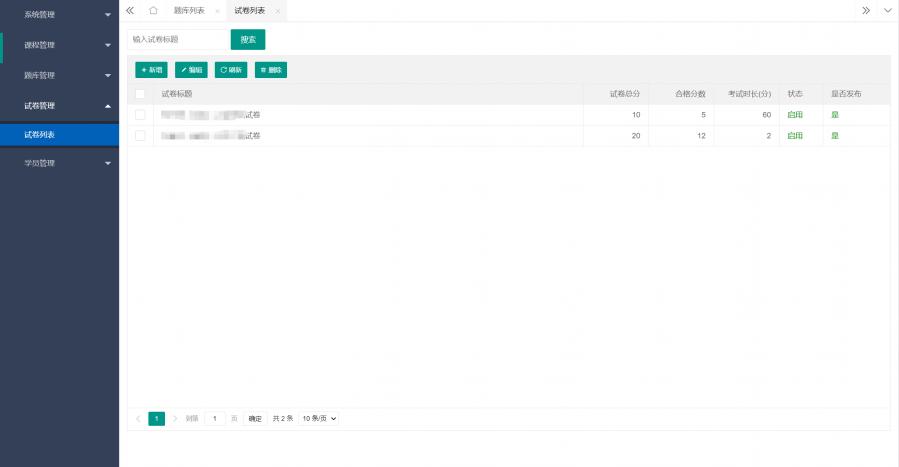Expand the 系统管理 sidebar menu
The image size is (899, 467).
point(59,15)
